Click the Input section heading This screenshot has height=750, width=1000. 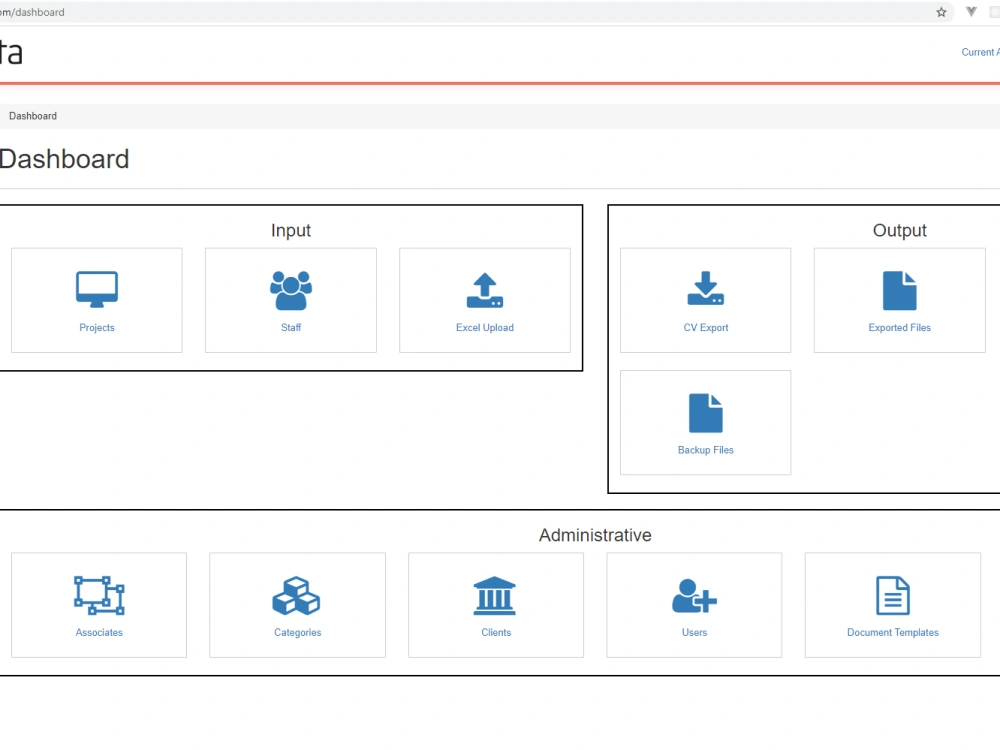(x=291, y=230)
